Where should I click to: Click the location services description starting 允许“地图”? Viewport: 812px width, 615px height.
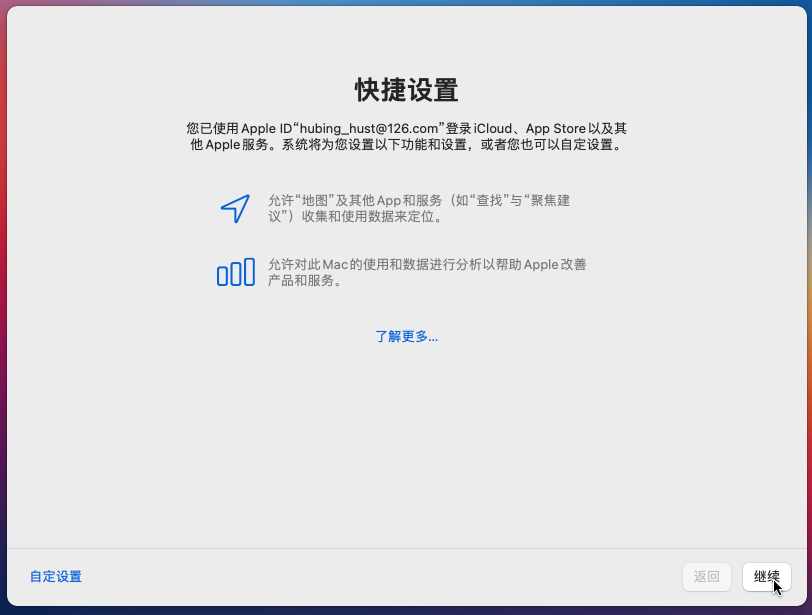(x=419, y=209)
